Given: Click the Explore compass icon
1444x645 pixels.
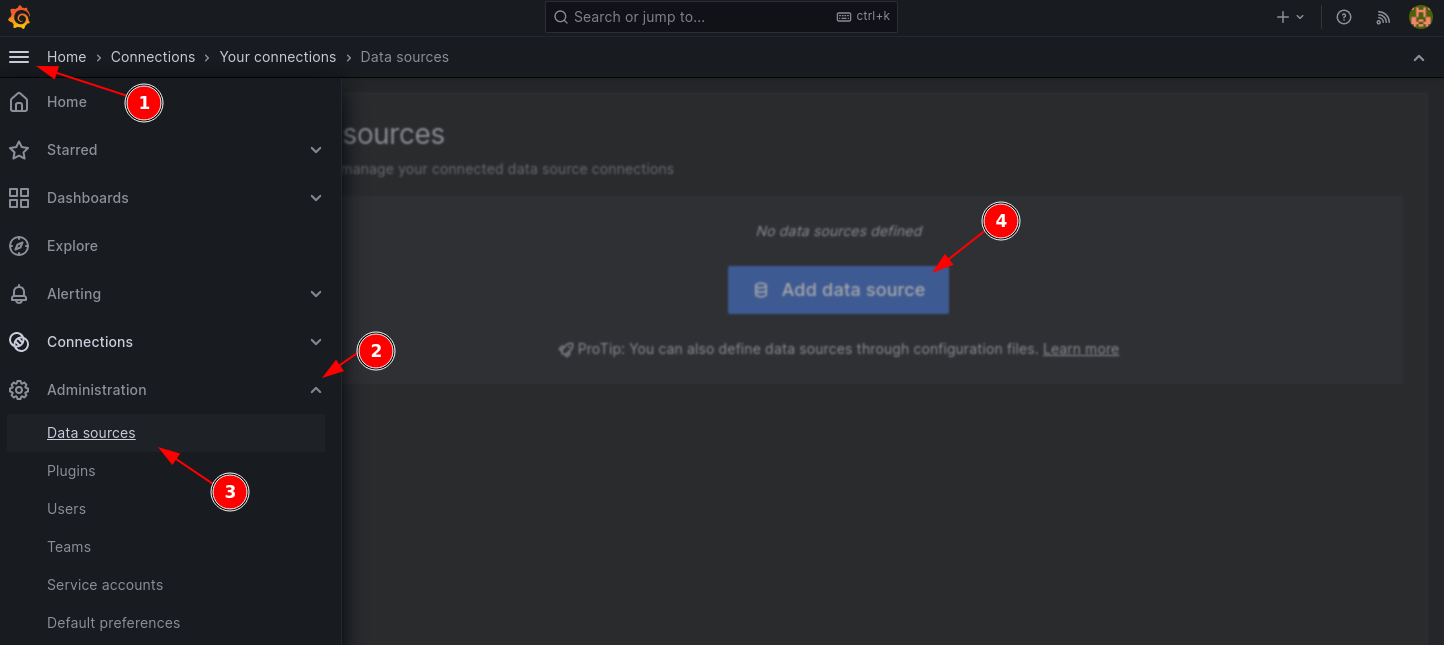Looking at the screenshot, I should point(19,246).
